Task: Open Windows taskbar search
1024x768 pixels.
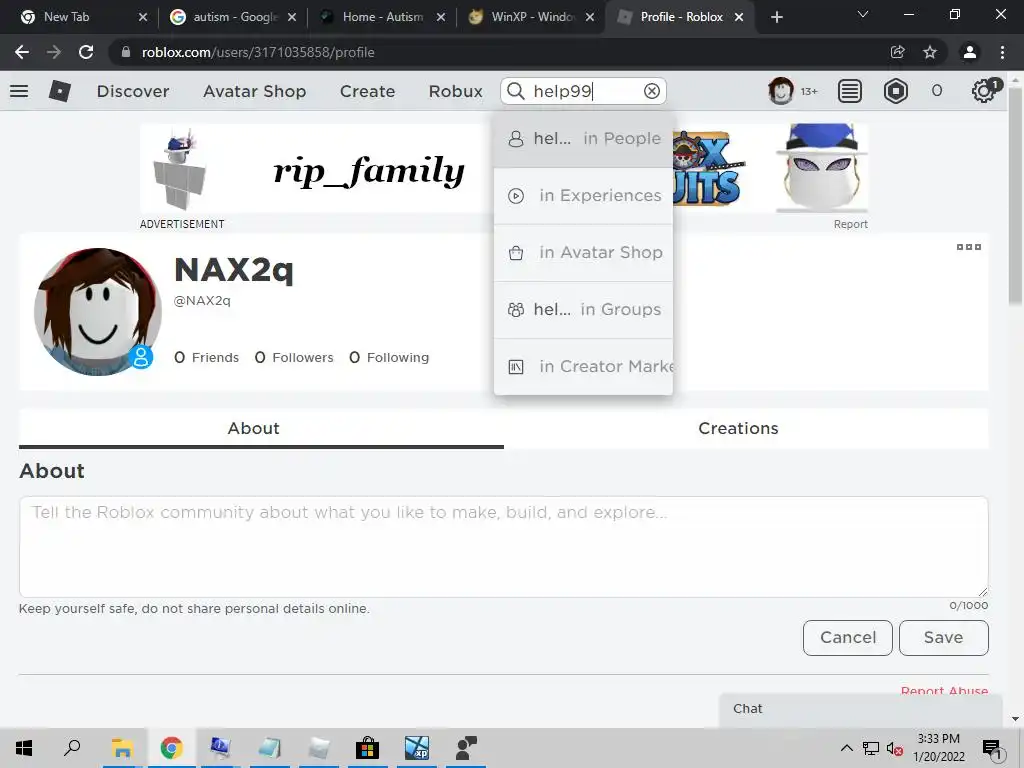Action: click(x=72, y=748)
